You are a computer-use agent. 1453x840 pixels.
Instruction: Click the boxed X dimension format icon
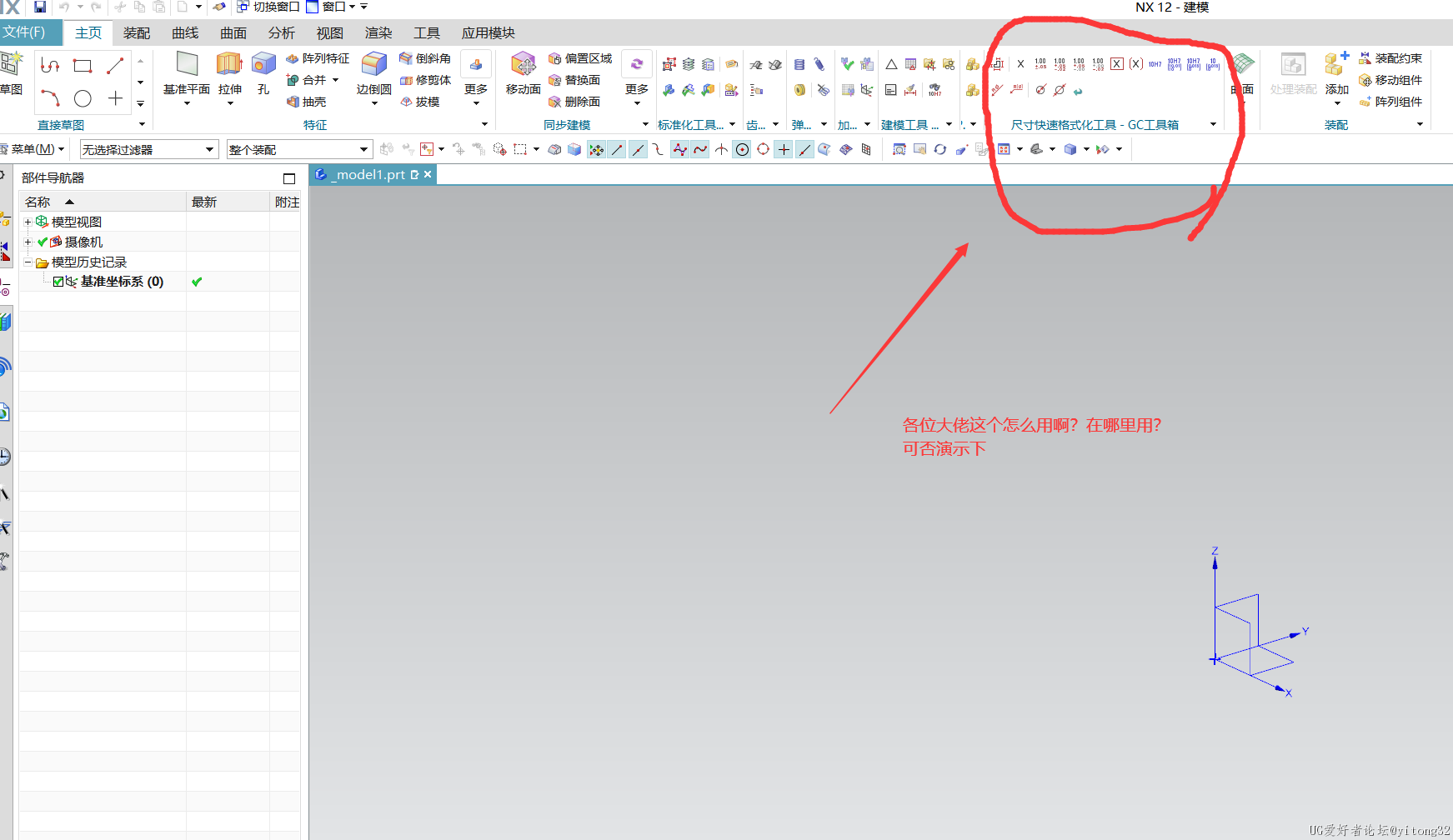pyautogui.click(x=1117, y=64)
